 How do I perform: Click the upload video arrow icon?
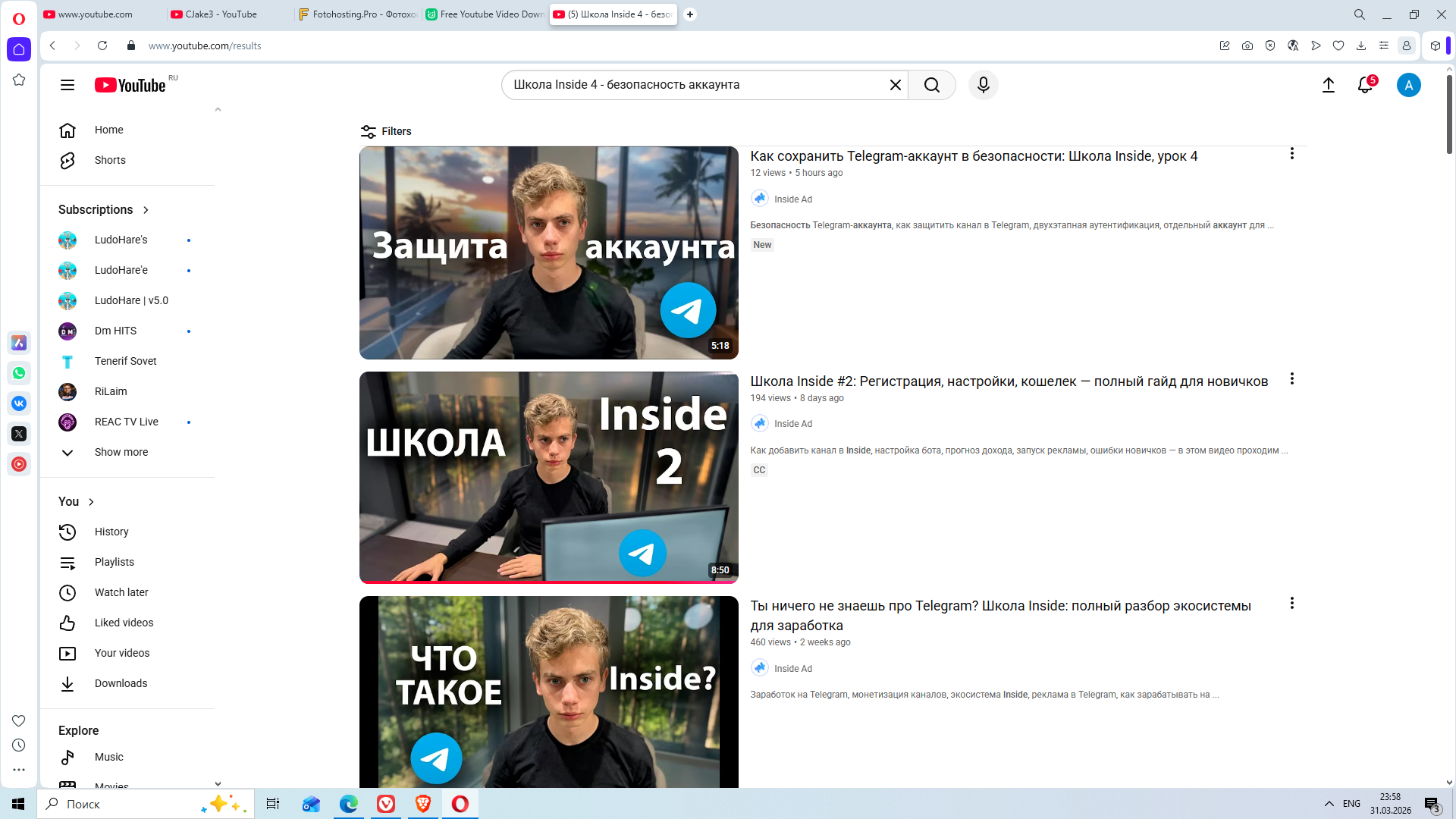(1328, 85)
